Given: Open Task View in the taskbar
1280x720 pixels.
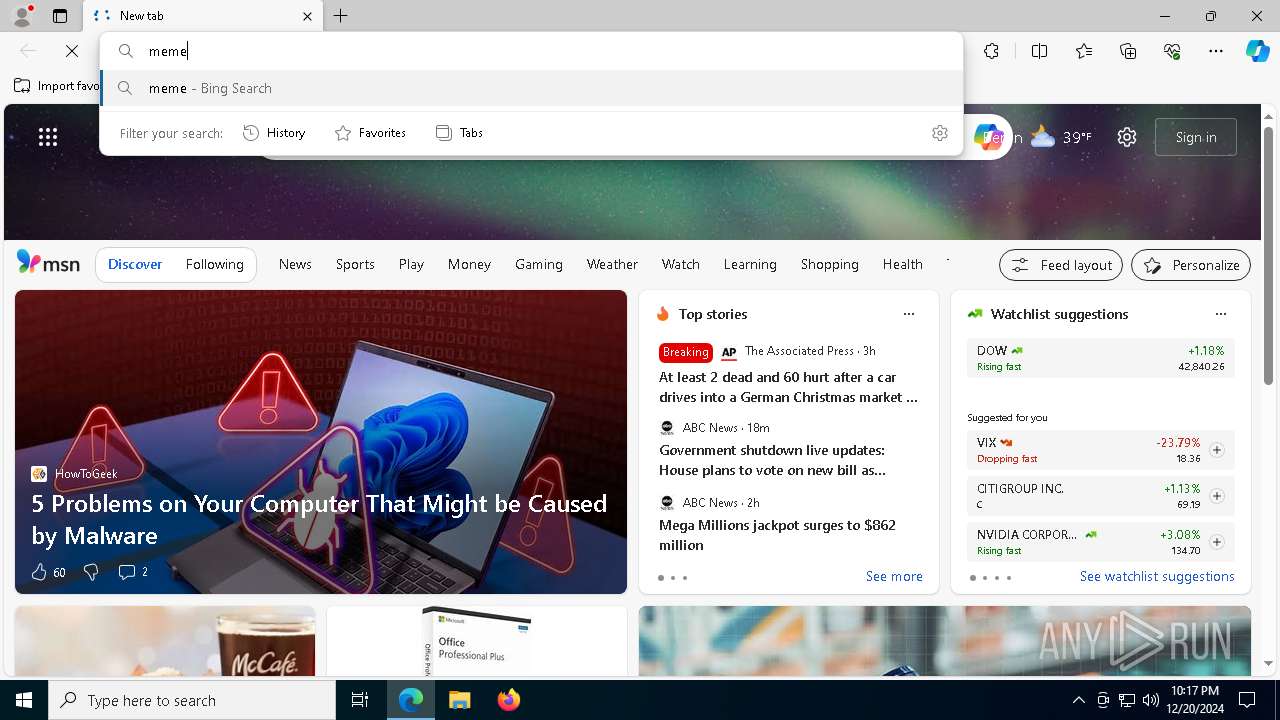Looking at the screenshot, I should pyautogui.click(x=360, y=700).
